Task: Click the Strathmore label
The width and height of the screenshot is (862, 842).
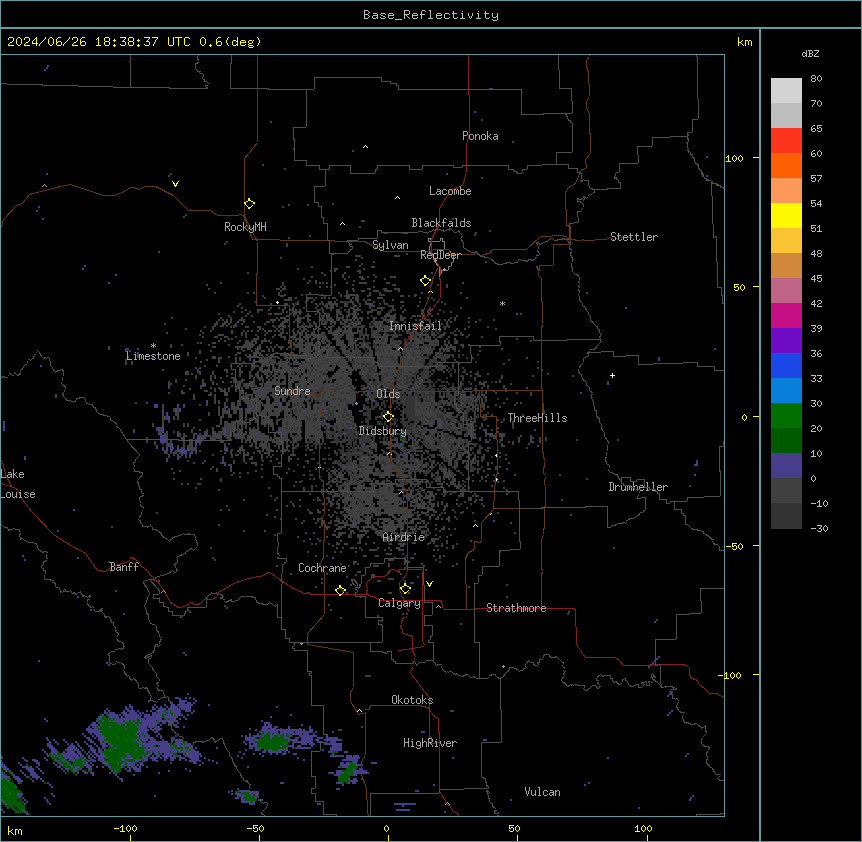Action: pyautogui.click(x=516, y=608)
